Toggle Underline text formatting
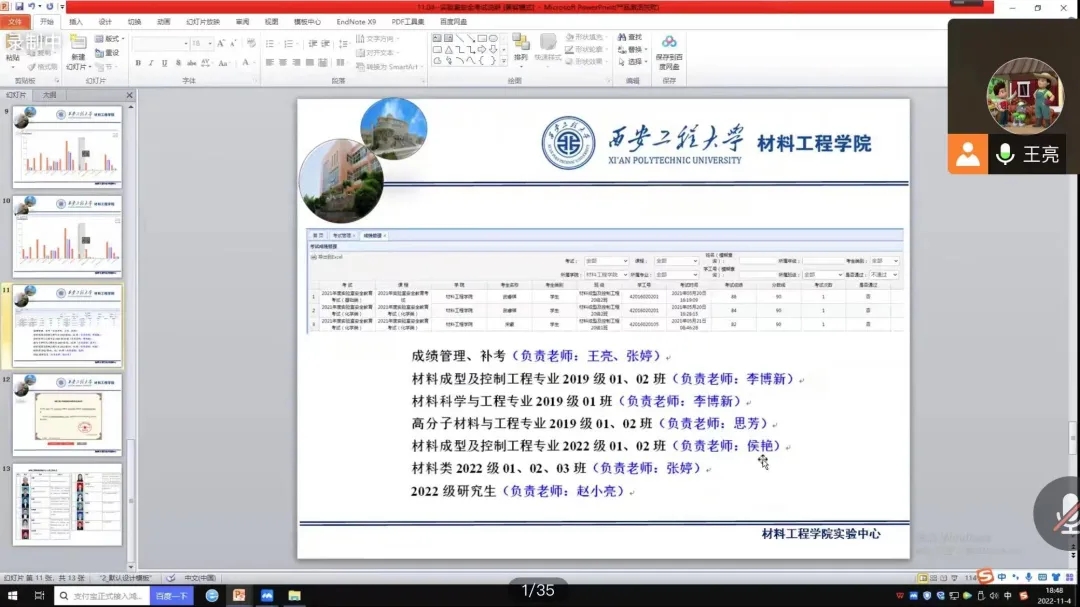Viewport: 1080px width, 607px height. 165,63
